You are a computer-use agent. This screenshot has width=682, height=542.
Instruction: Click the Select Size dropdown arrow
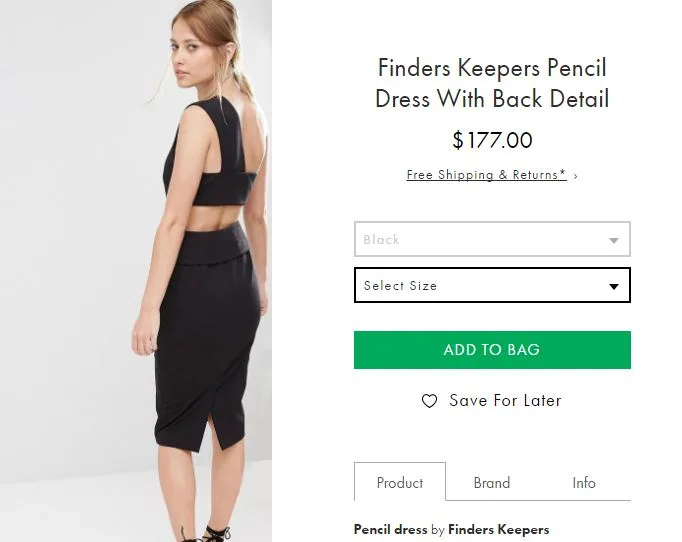click(x=614, y=286)
